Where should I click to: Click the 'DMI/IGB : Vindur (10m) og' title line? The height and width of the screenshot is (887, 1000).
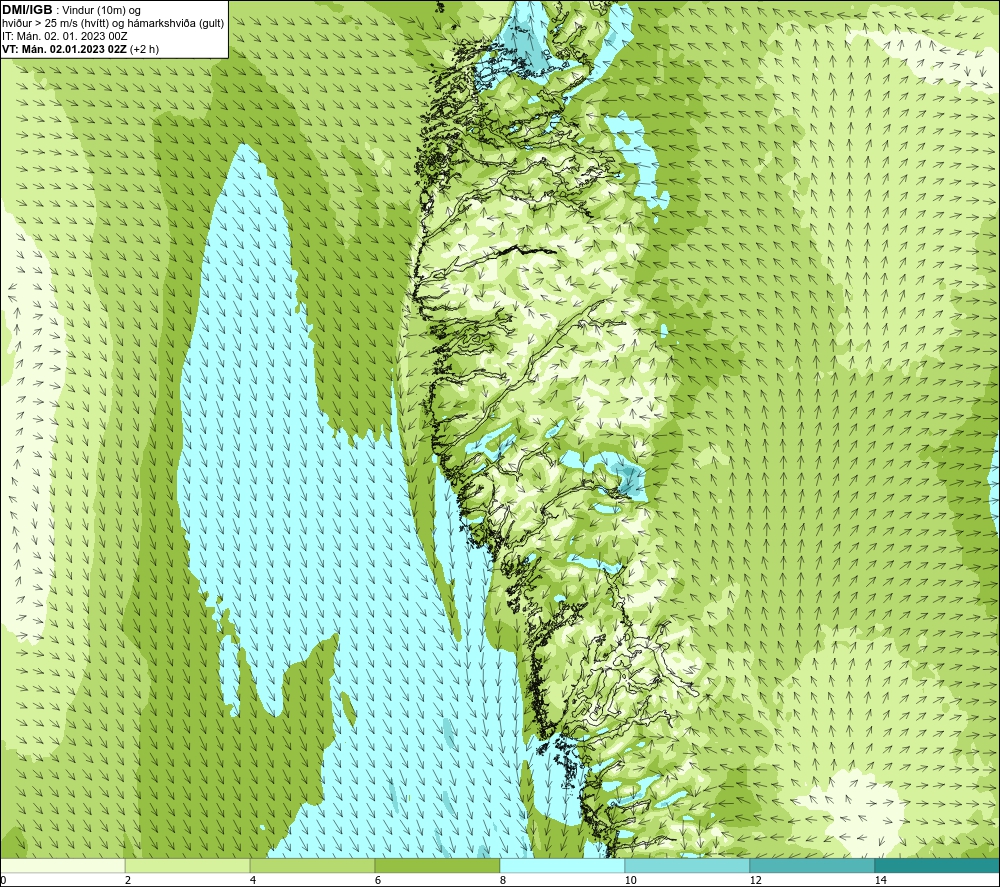(71, 10)
